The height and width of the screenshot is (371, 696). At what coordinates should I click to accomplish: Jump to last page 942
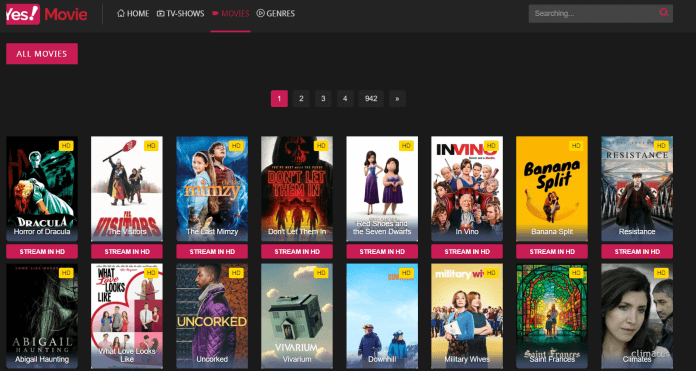(x=371, y=99)
